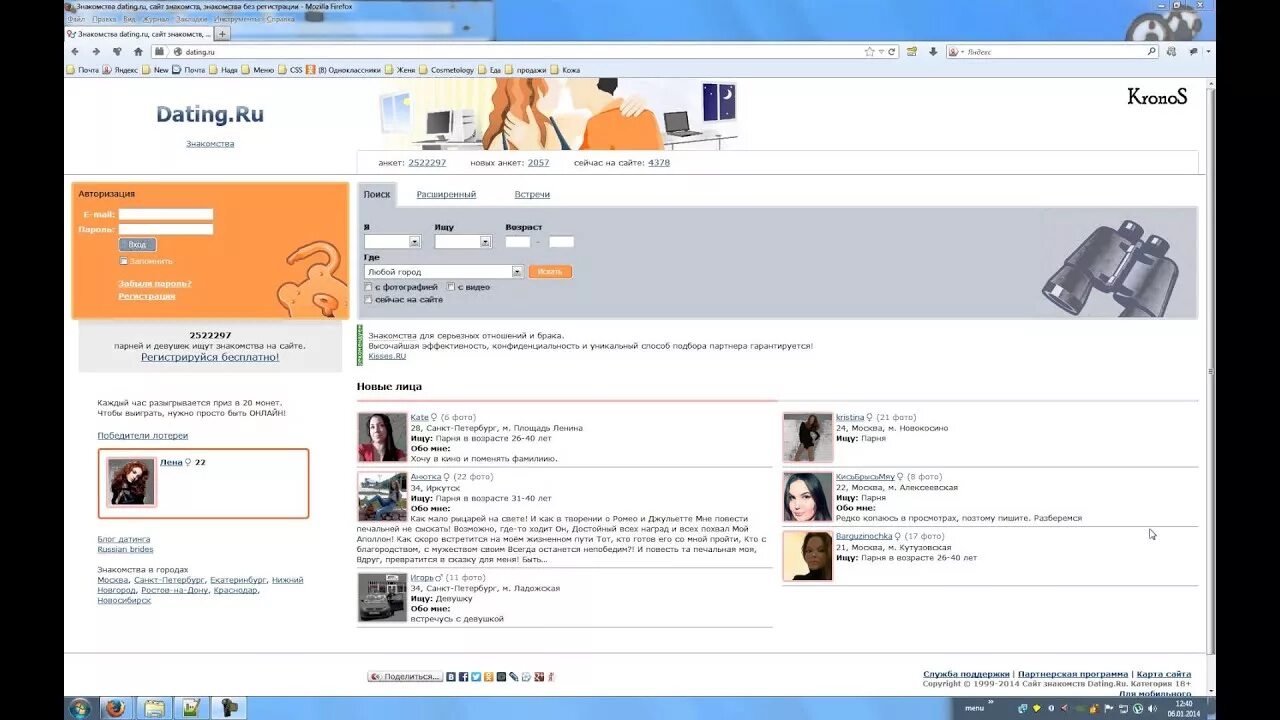Open the Файл menu

click(76, 19)
